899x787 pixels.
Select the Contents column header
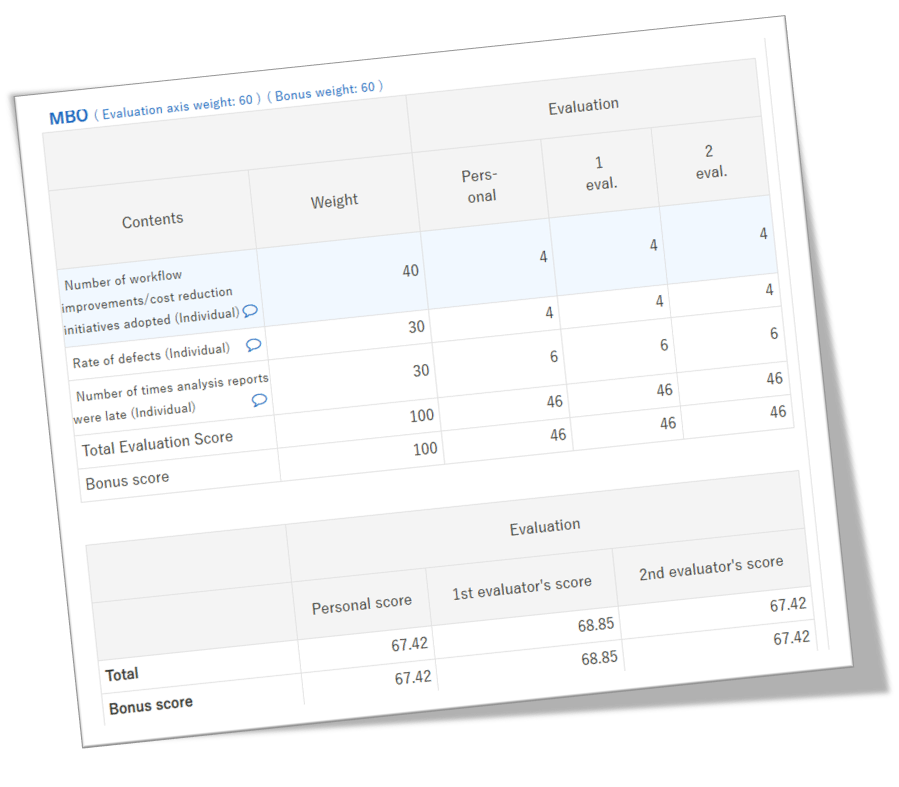(x=153, y=220)
